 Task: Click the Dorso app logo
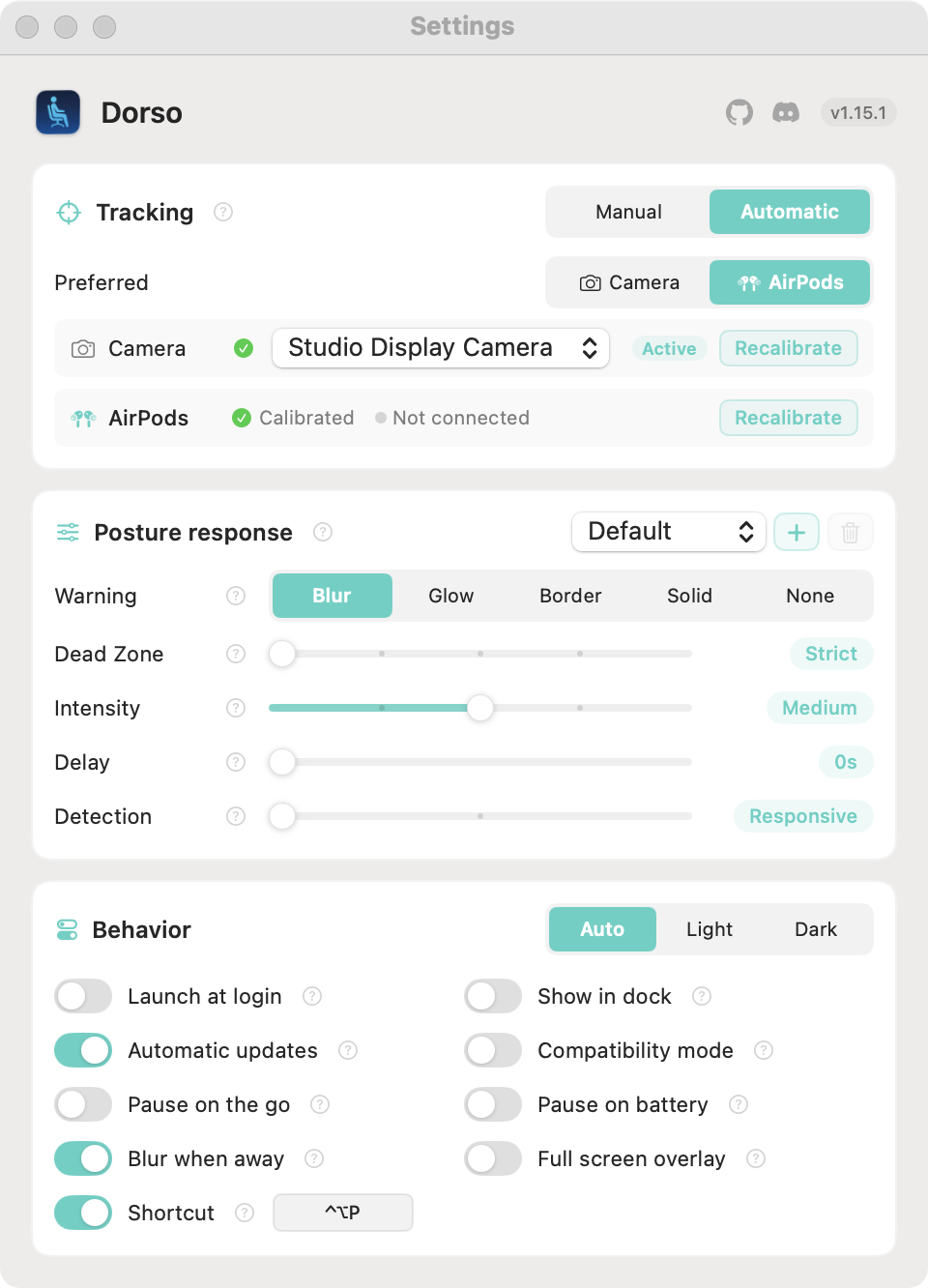(x=58, y=113)
